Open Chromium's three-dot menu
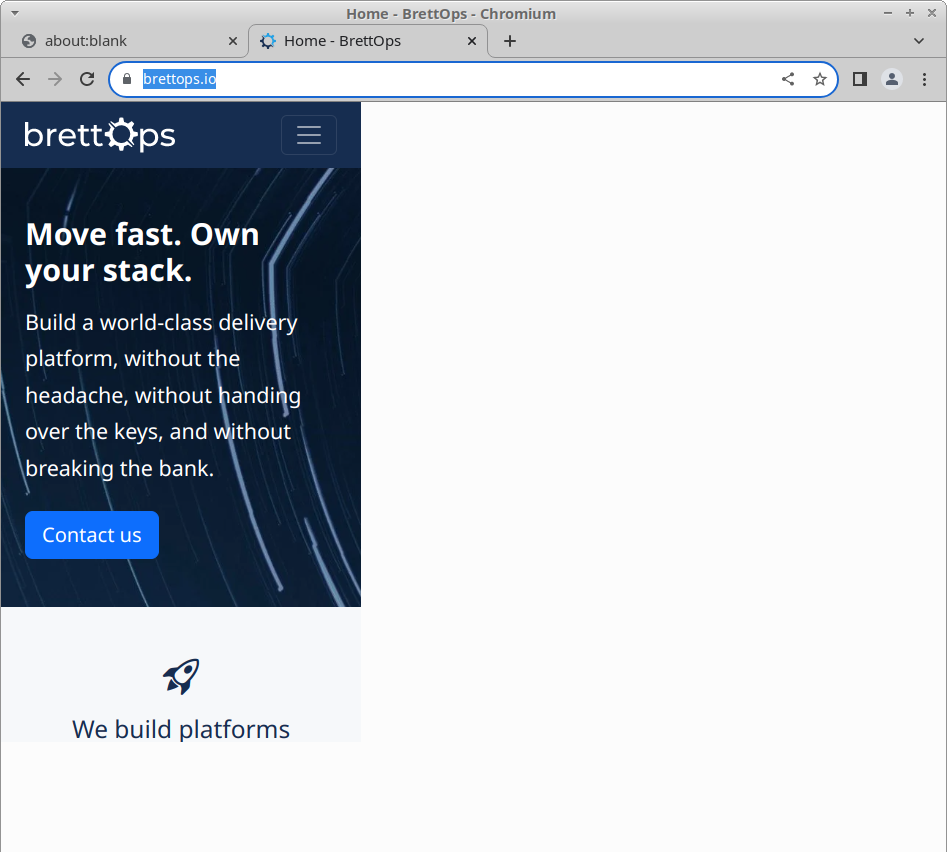 (924, 79)
